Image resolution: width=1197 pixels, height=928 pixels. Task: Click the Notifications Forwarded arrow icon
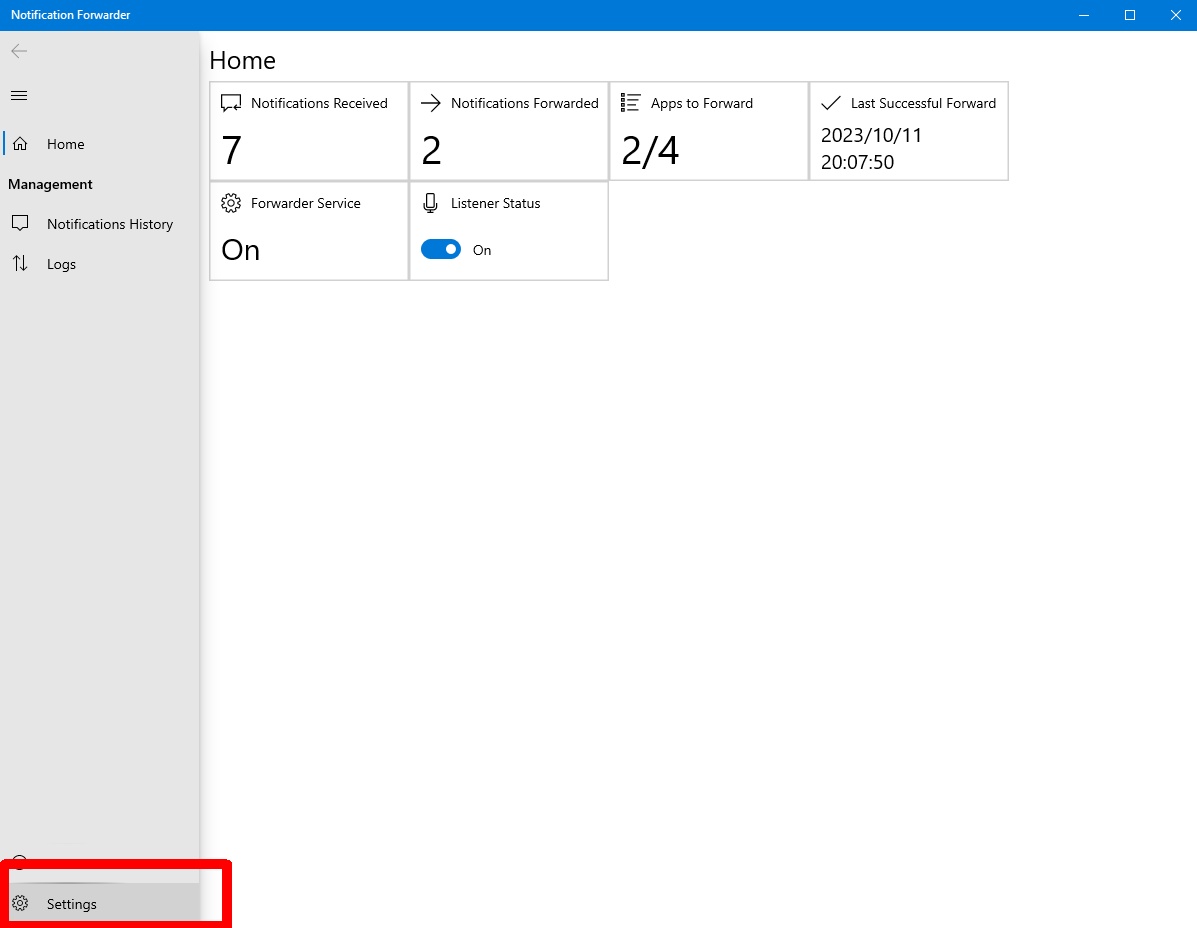click(431, 103)
